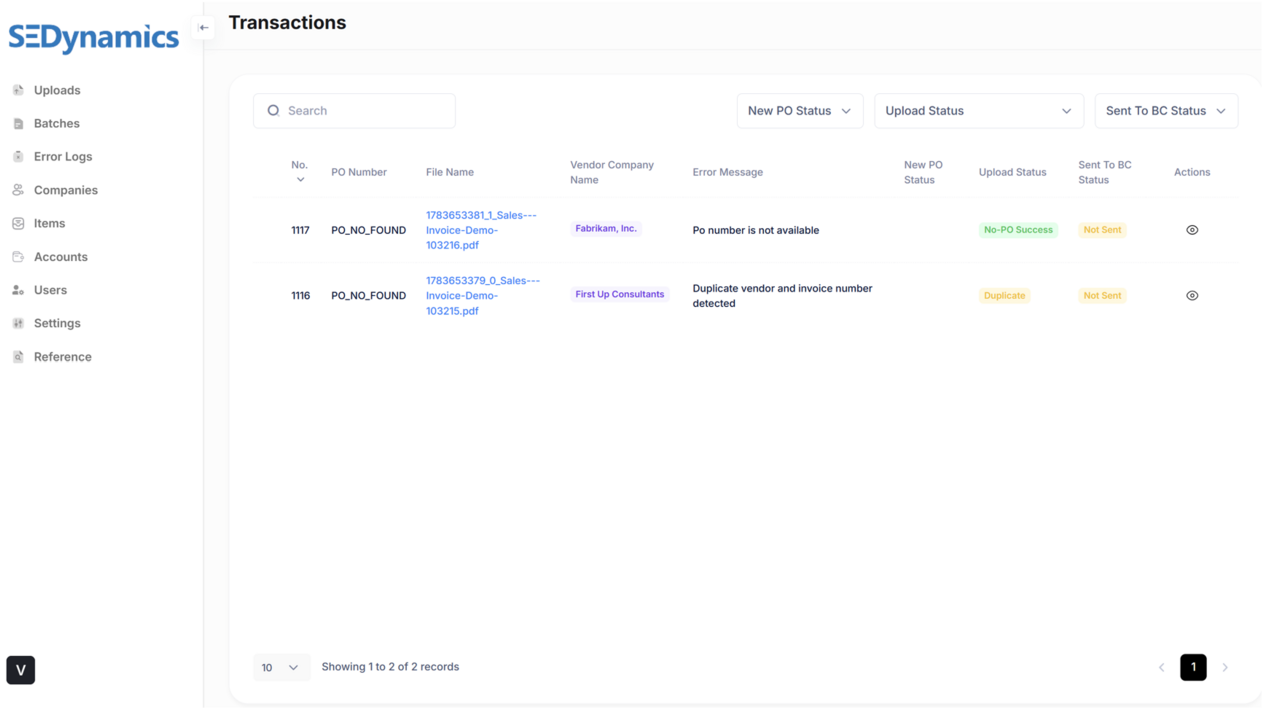Click the Actions column header
1280x720 pixels.
1192,172
